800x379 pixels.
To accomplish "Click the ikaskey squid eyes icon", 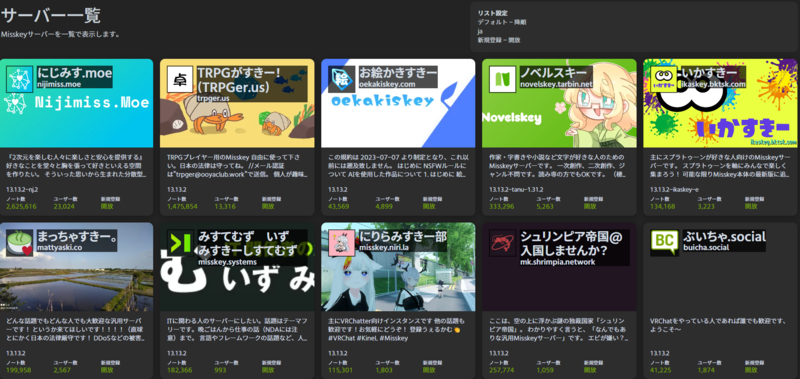I will click(664, 79).
